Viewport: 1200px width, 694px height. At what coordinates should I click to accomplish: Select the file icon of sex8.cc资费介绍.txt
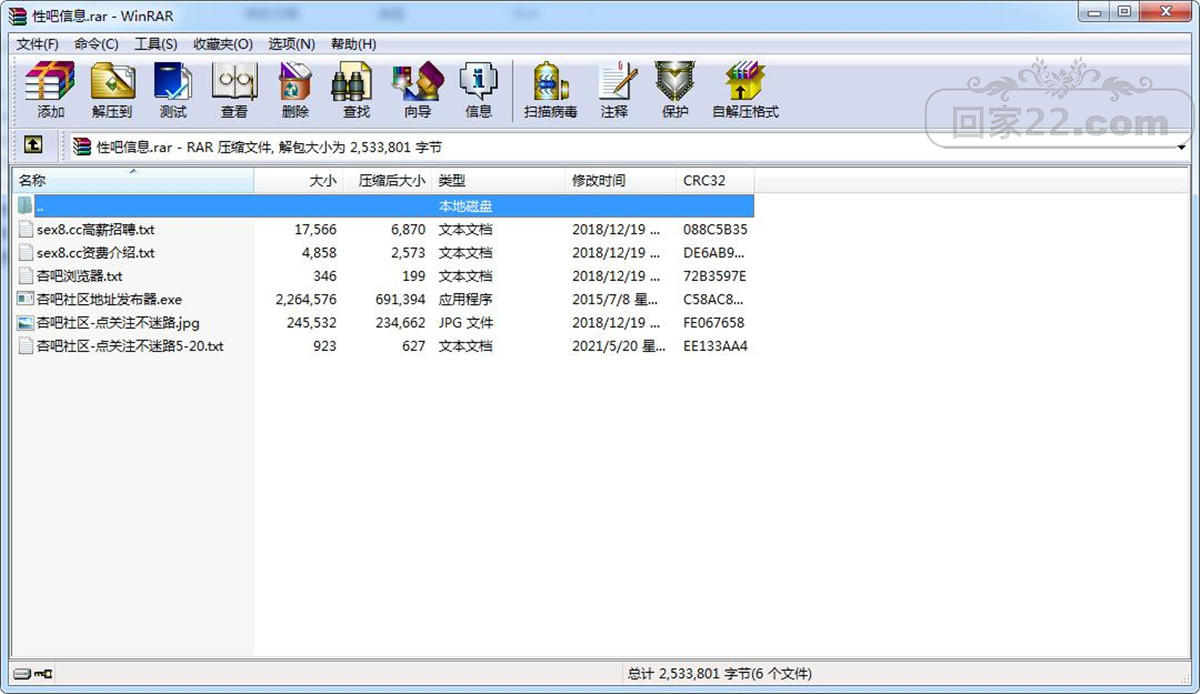(26, 252)
